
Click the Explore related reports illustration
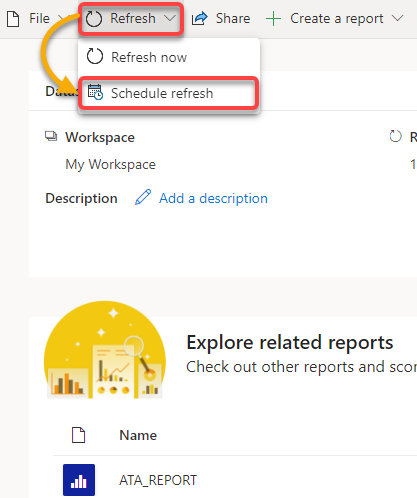(105, 350)
